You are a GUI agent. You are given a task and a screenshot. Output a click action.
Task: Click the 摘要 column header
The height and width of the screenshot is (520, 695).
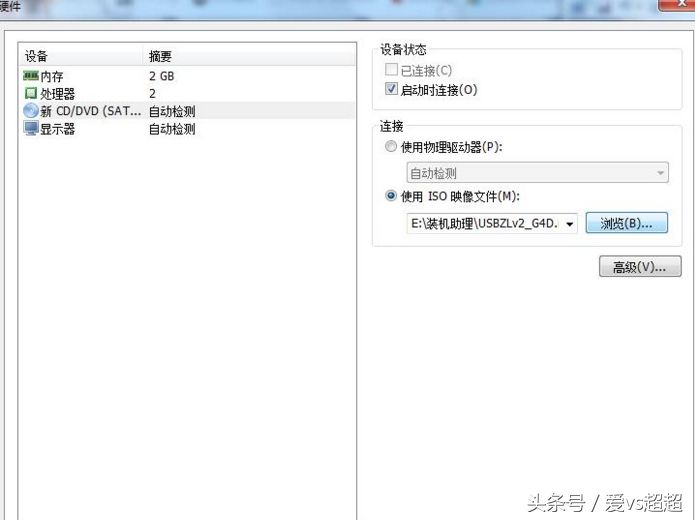[250, 56]
